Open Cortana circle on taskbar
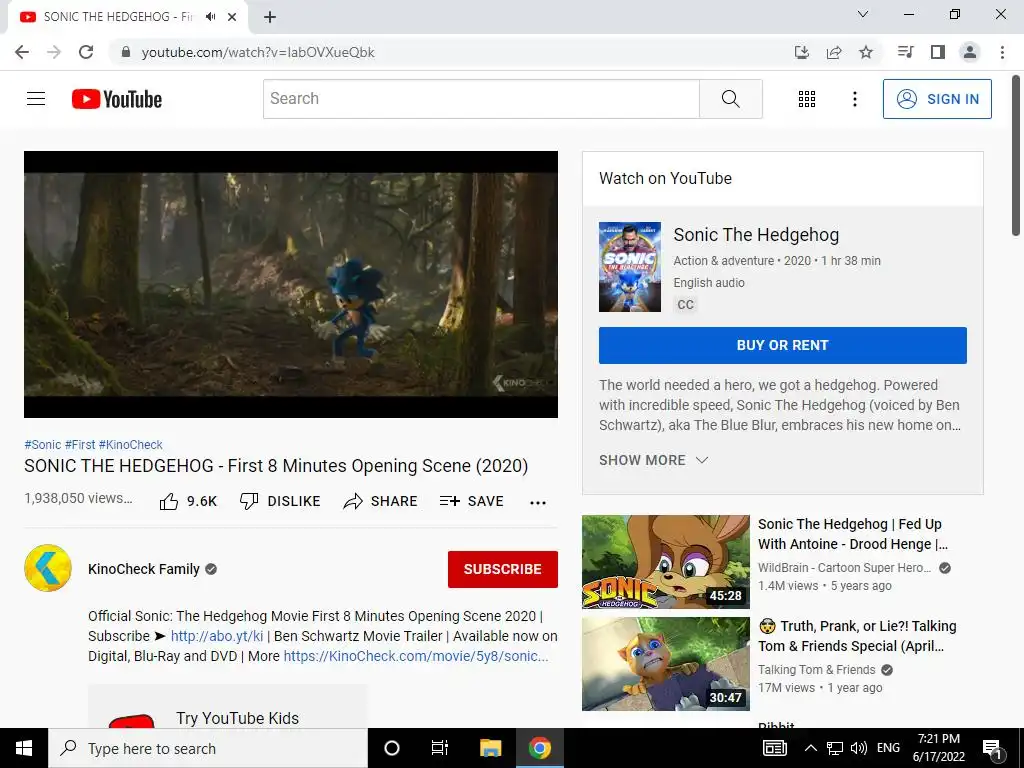The image size is (1024, 768). (x=392, y=748)
